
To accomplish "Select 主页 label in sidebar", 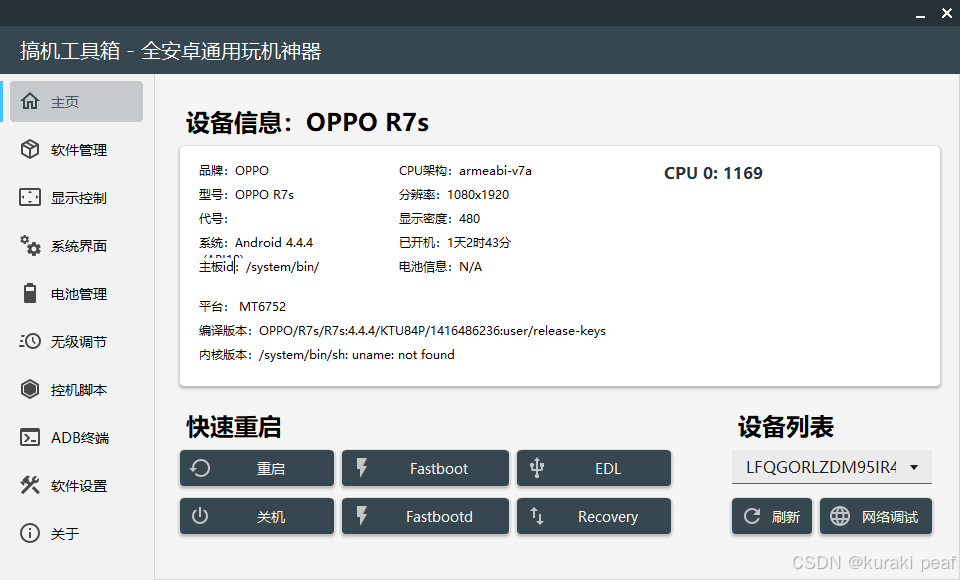I will pyautogui.click(x=65, y=102).
